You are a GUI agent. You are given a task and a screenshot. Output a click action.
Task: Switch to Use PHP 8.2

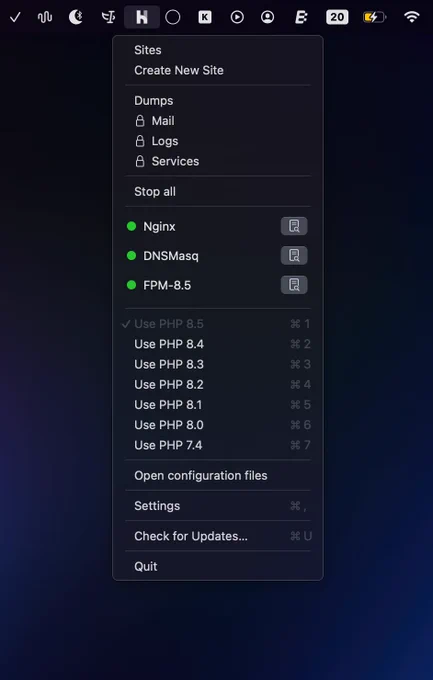click(218, 384)
